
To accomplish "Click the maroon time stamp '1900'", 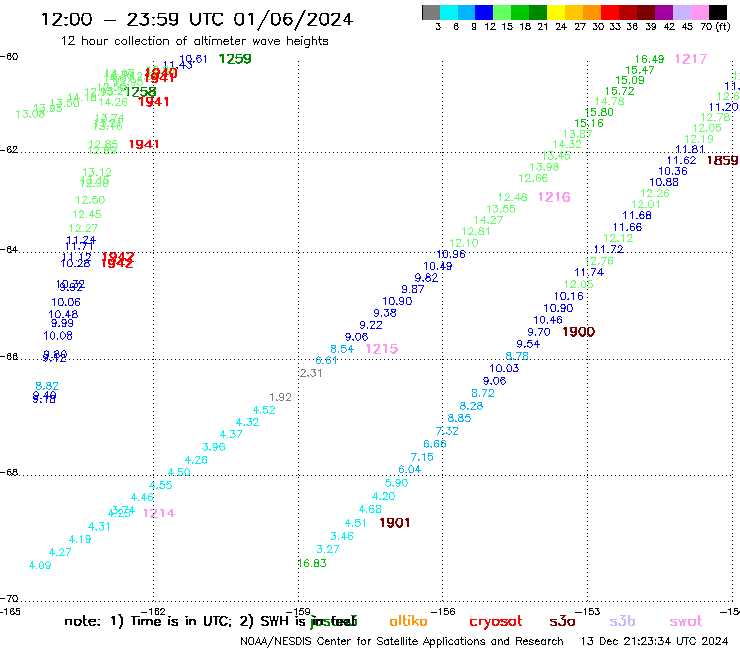I will pos(579,332).
